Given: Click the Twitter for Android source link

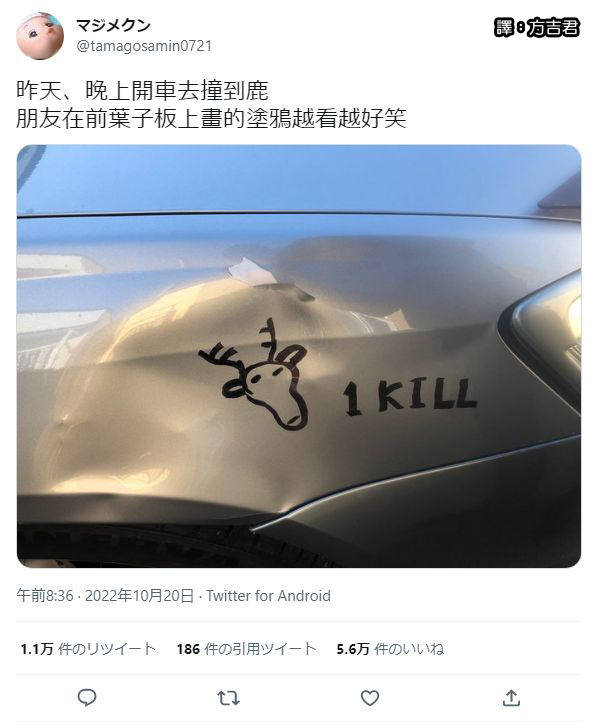Looking at the screenshot, I should (x=268, y=596).
